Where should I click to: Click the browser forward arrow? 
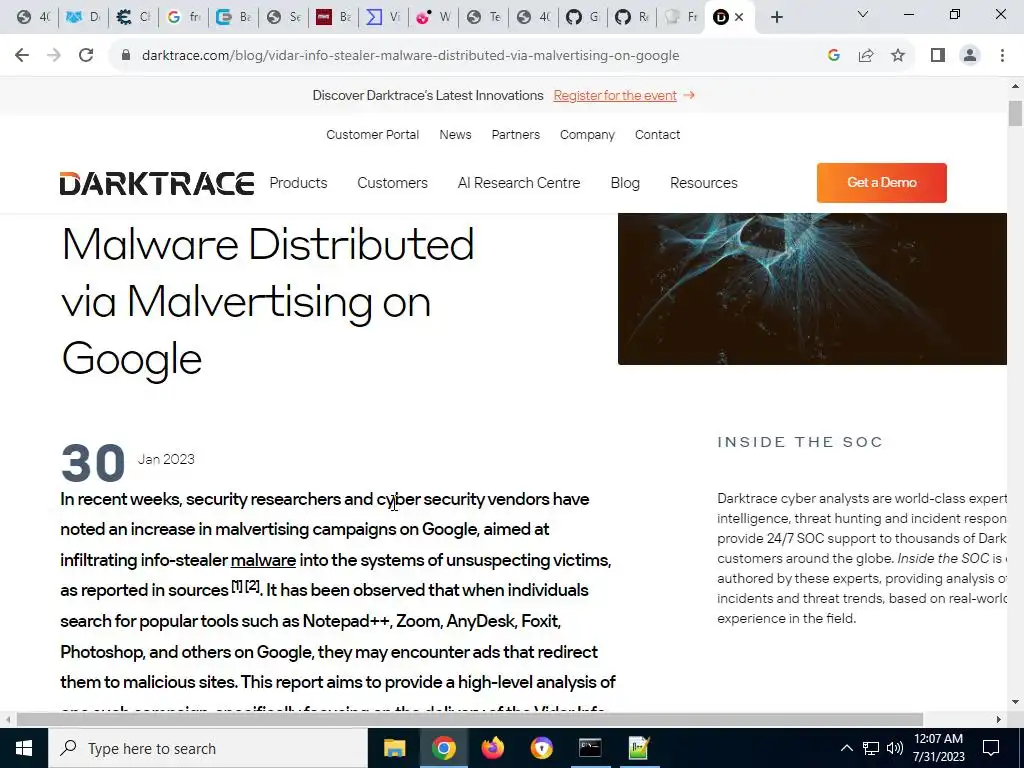coord(54,56)
